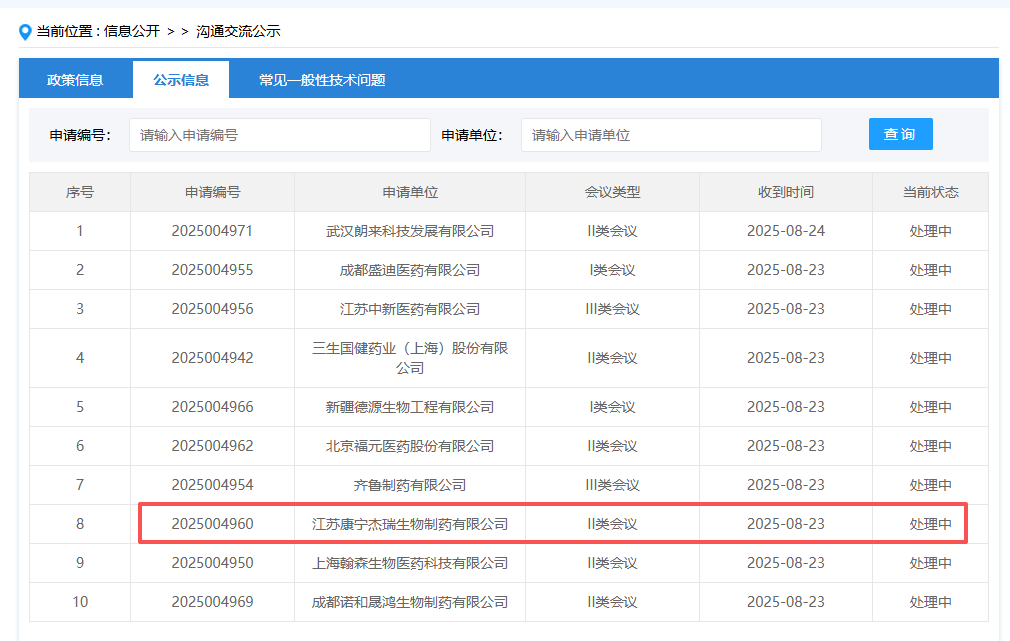Focus the 申请编号 input field
Viewport: 1010px width, 641px height.
point(280,135)
